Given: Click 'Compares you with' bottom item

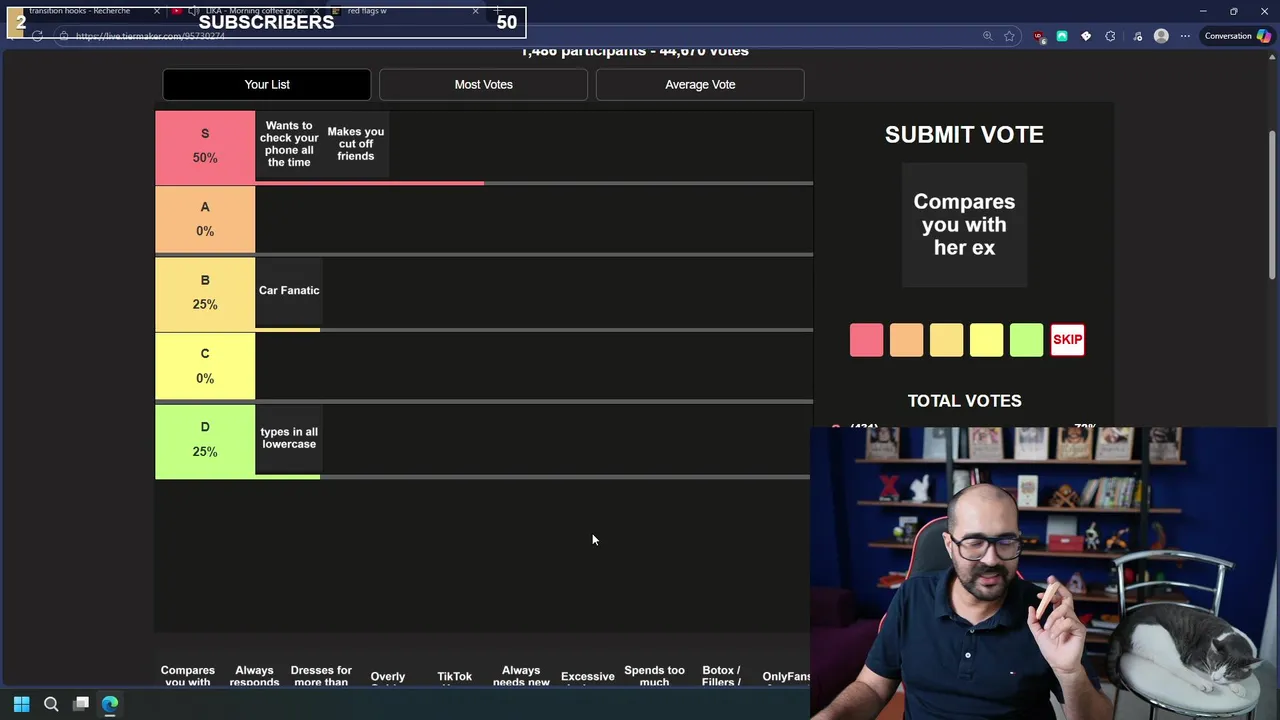Looking at the screenshot, I should pos(188,677).
